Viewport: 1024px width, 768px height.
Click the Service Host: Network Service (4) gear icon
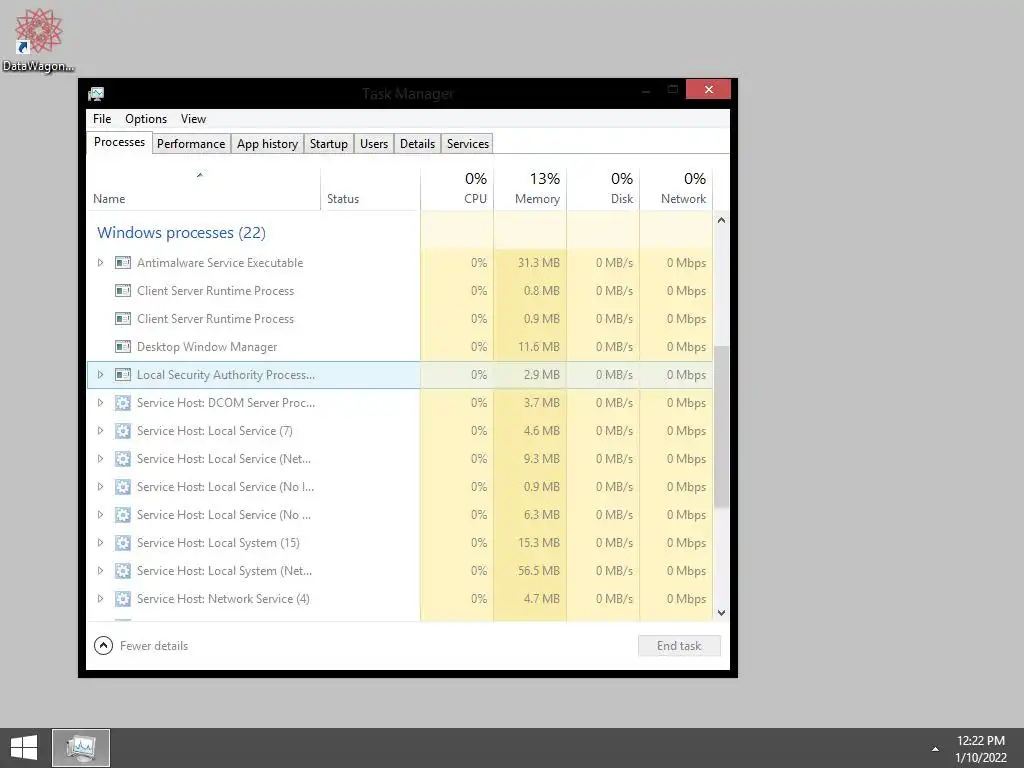pos(123,599)
